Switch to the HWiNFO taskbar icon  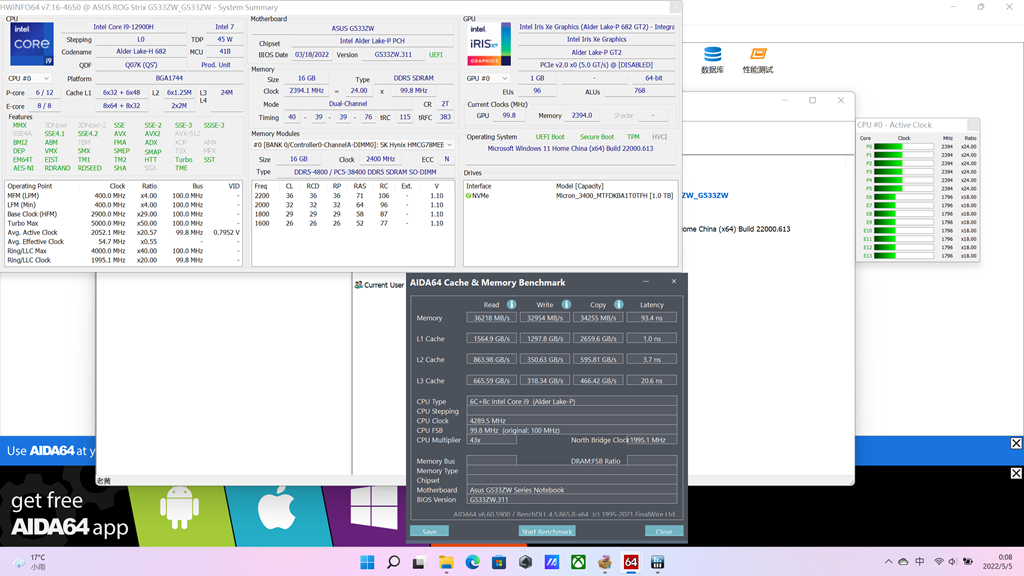pyautogui.click(x=657, y=562)
